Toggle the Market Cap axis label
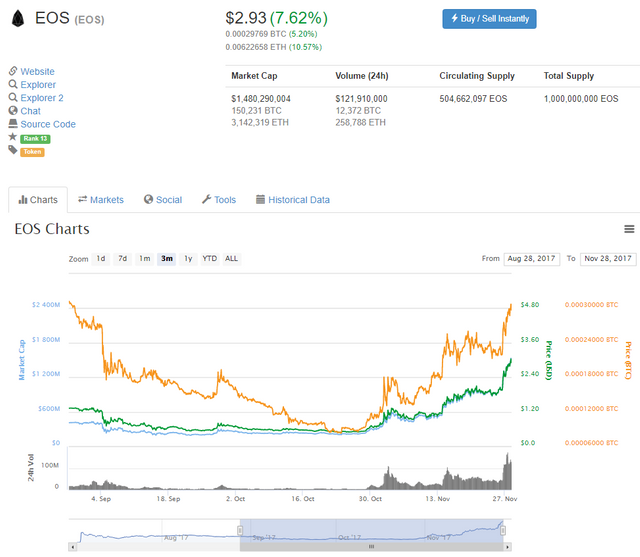The height and width of the screenshot is (557, 640). point(22,360)
